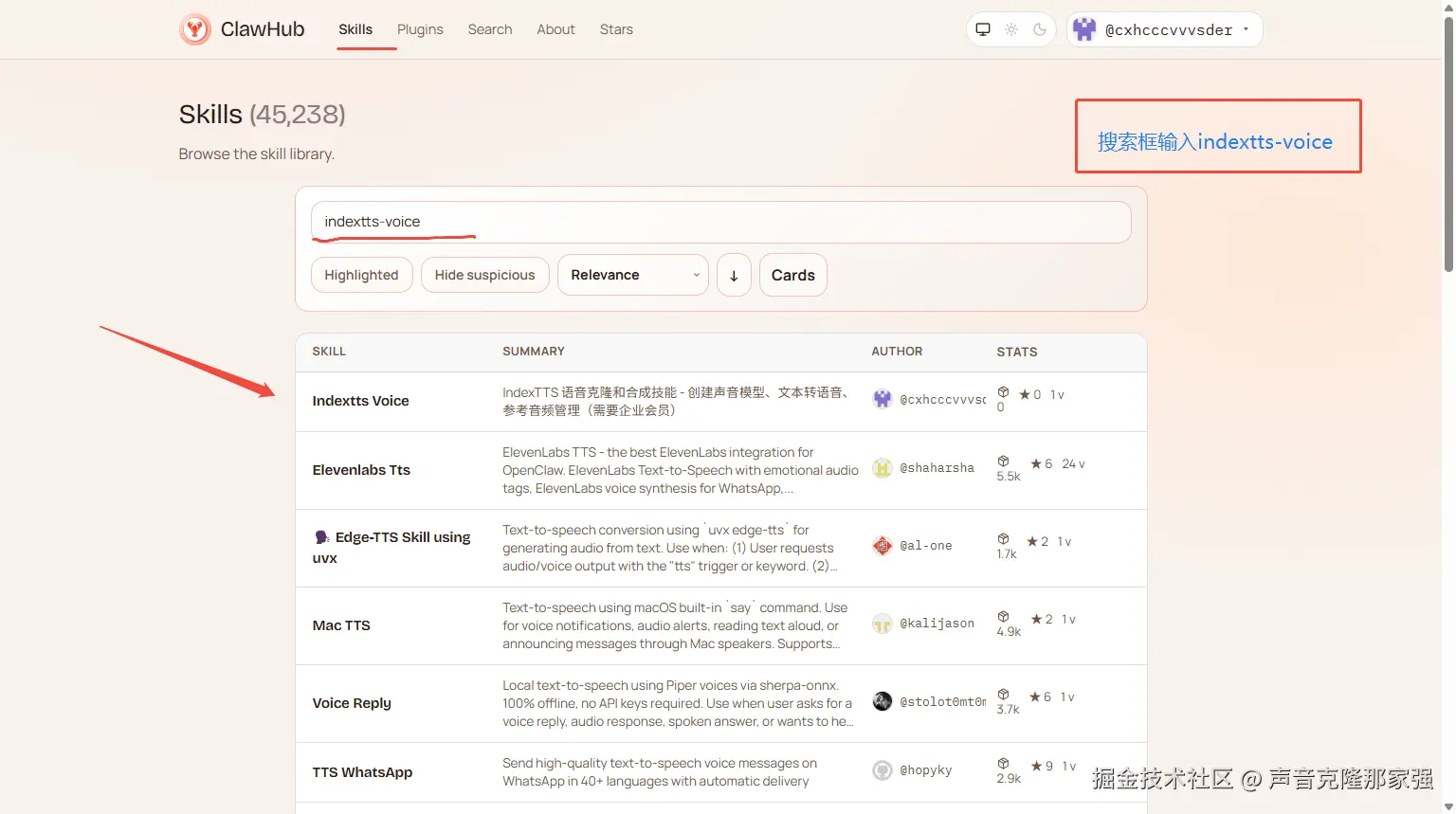
Task: Toggle the Hide suspicious filter
Action: [x=484, y=275]
